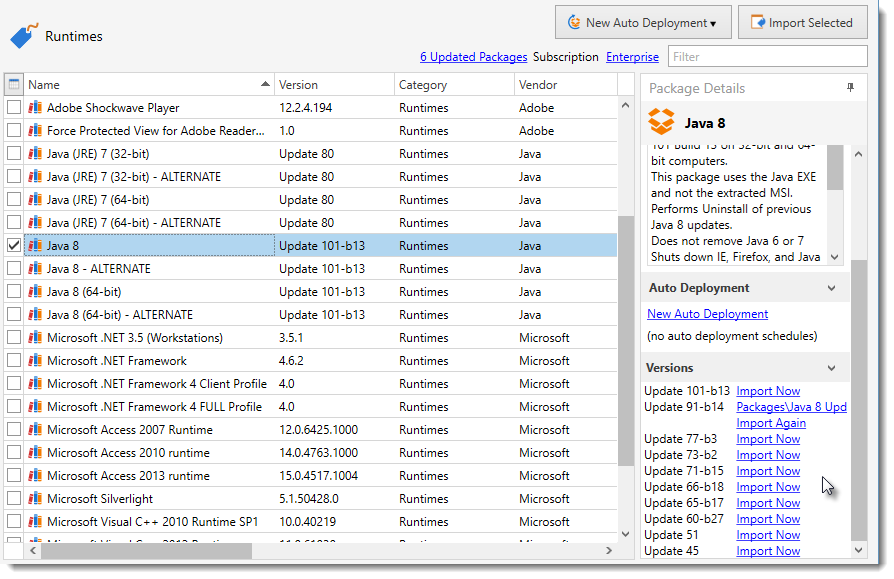Uncheck the Java 8 checkbox

[14, 245]
